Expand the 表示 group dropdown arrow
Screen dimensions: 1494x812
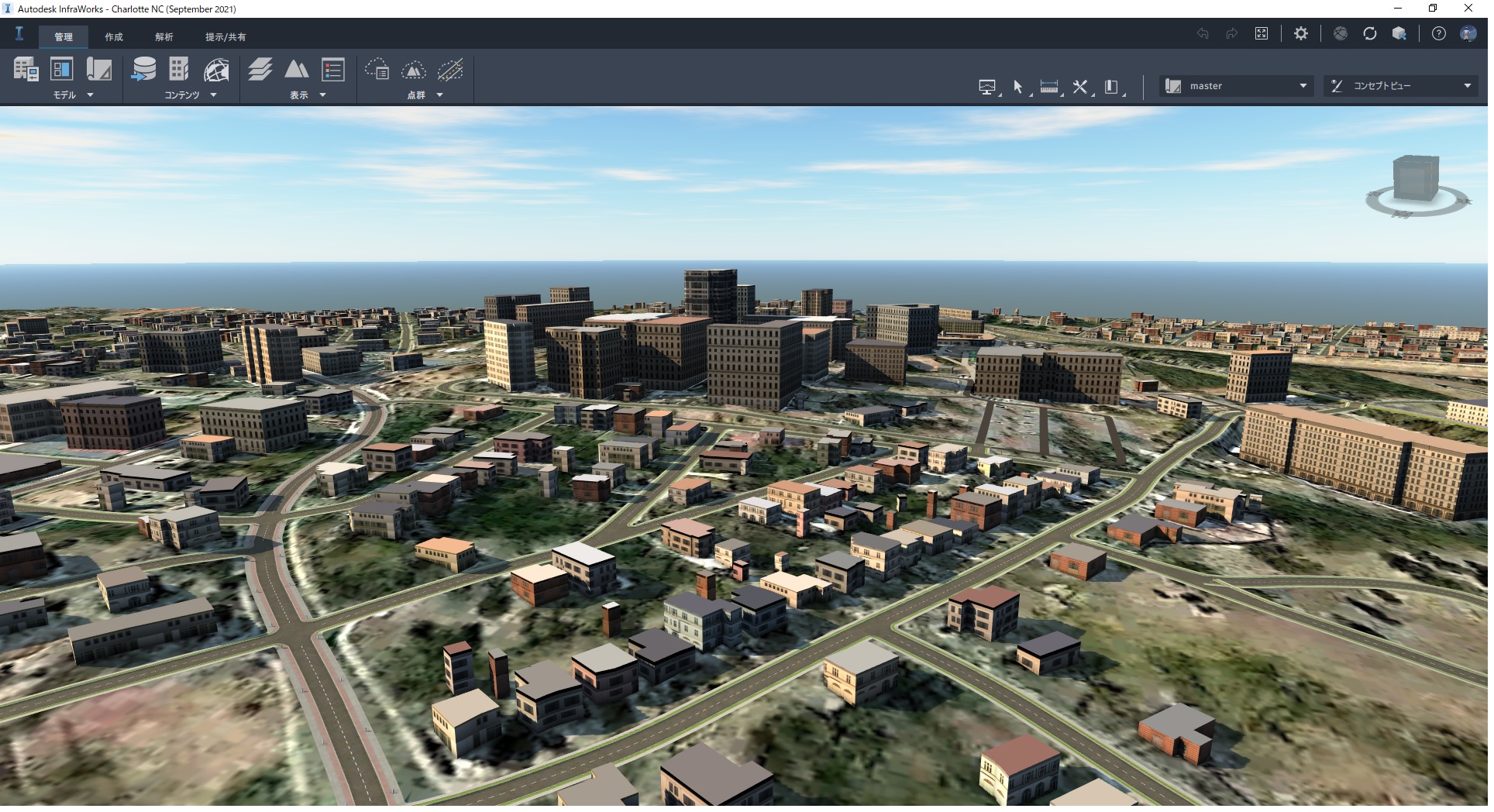click(x=322, y=95)
